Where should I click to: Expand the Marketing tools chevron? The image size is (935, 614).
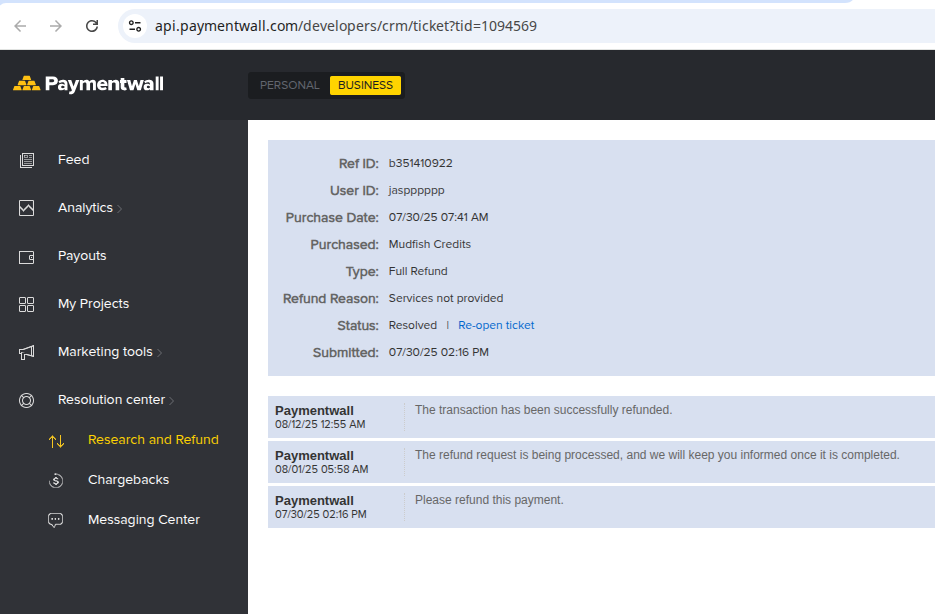tap(160, 353)
